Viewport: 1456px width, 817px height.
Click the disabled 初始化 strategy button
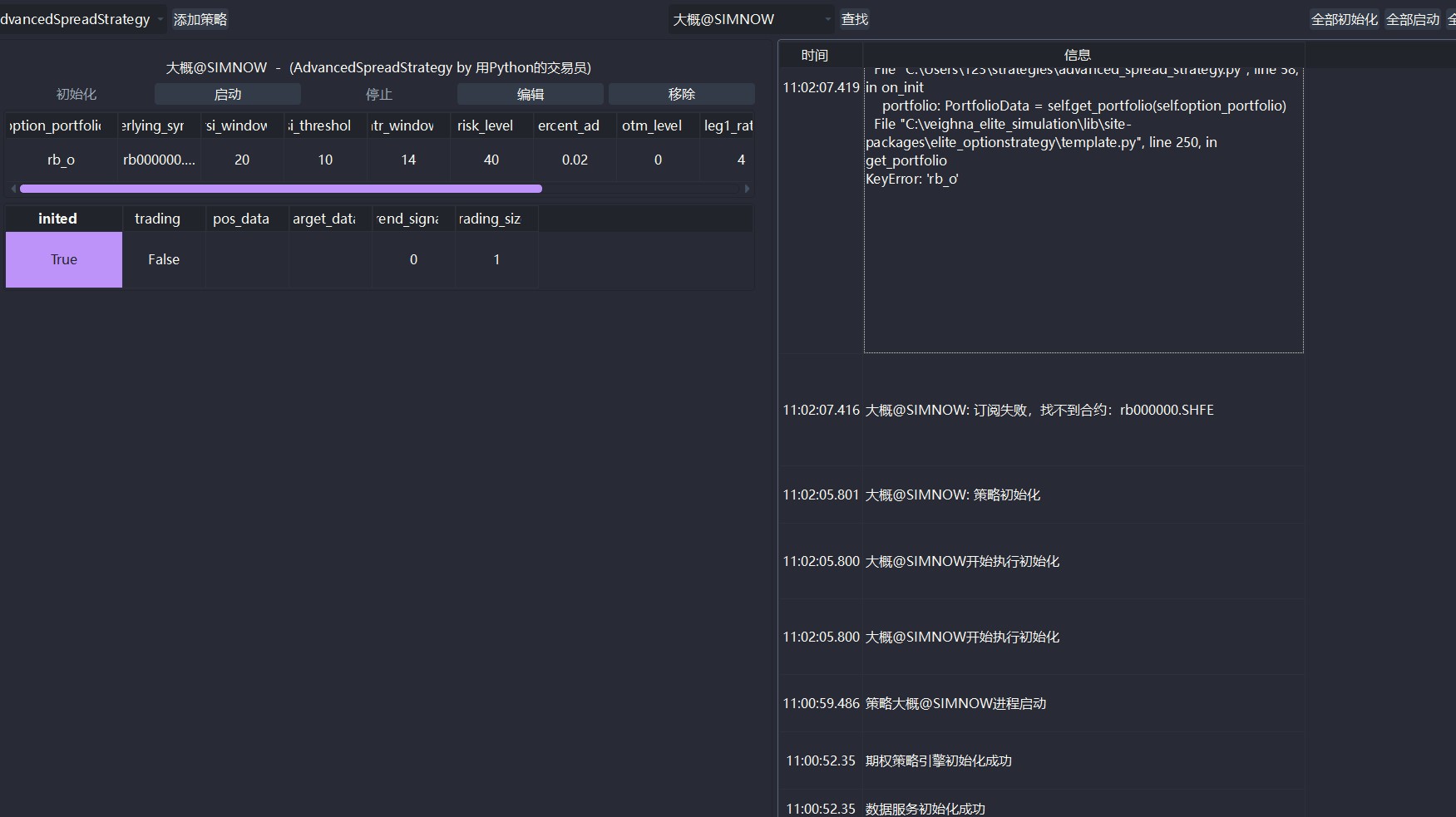click(x=77, y=94)
